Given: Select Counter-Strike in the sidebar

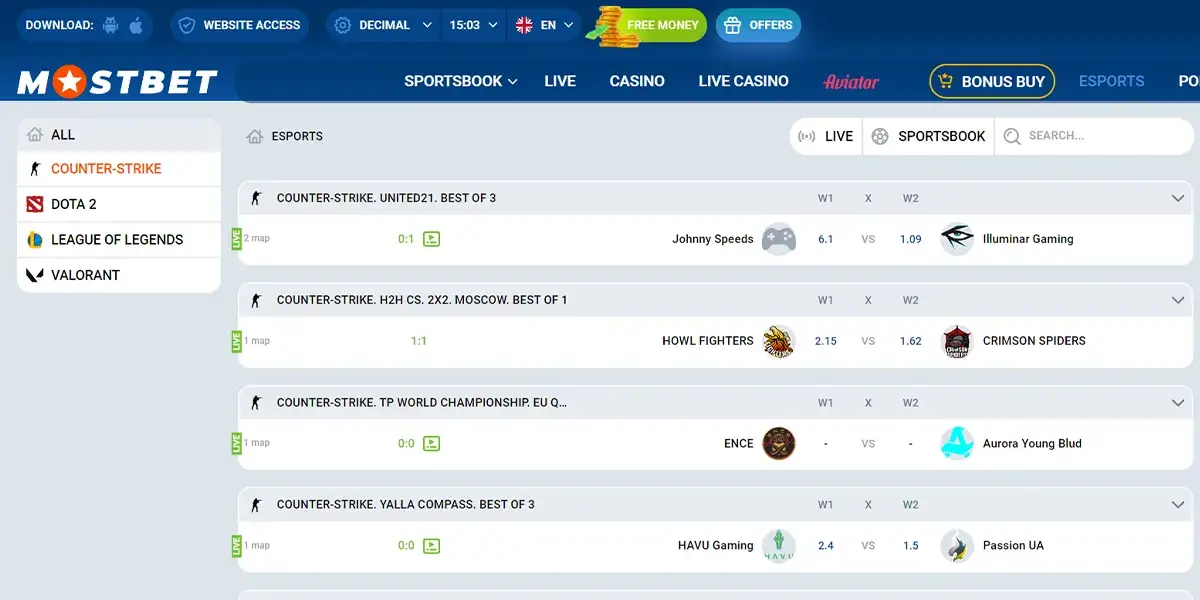Looking at the screenshot, I should point(119,169).
